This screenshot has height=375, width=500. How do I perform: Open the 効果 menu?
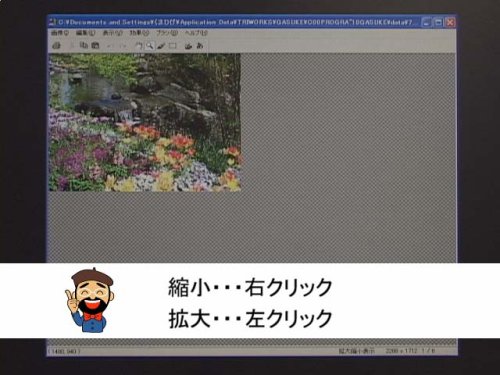coord(139,33)
